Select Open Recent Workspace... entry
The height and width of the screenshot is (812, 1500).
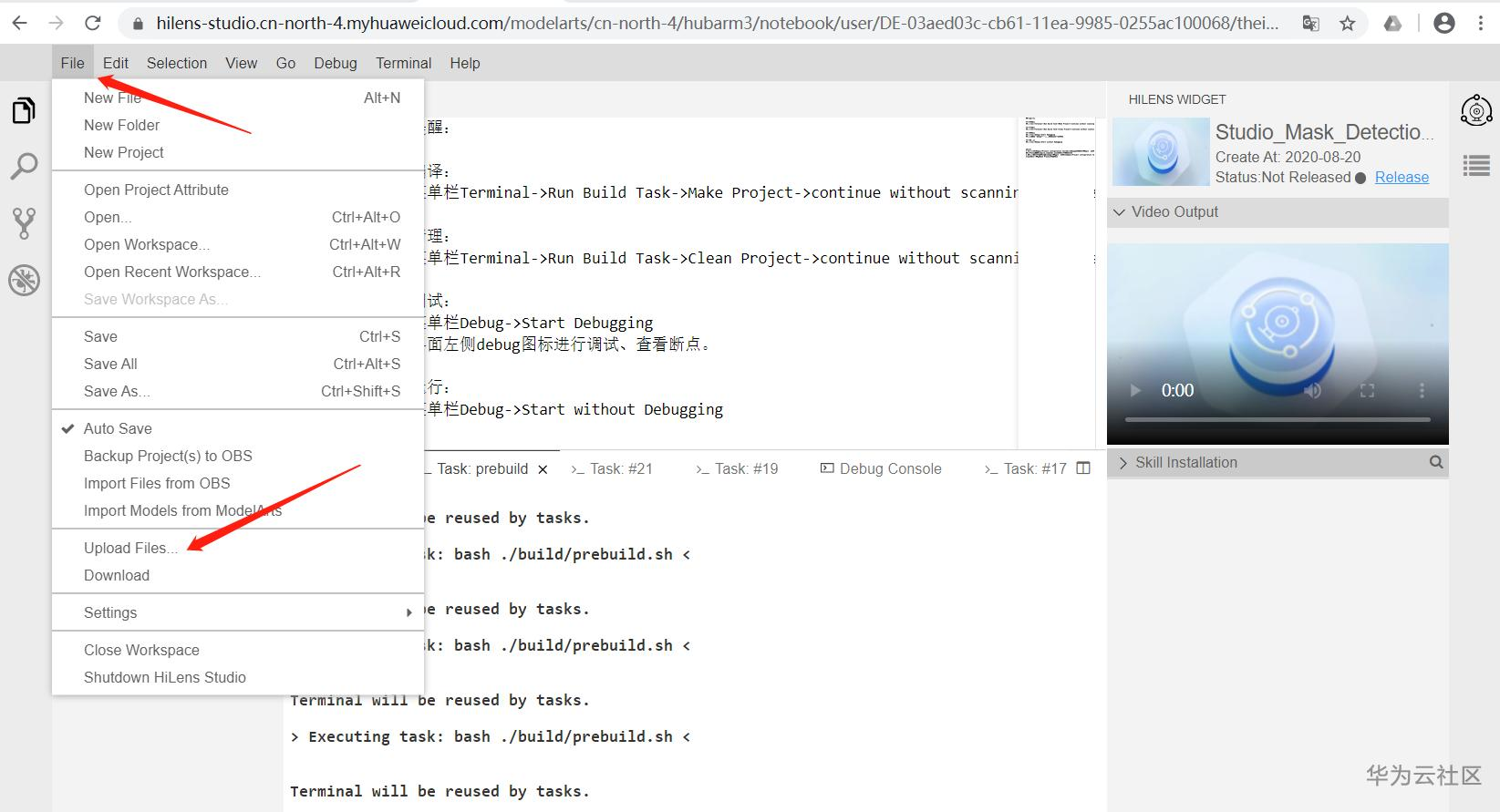click(238, 272)
